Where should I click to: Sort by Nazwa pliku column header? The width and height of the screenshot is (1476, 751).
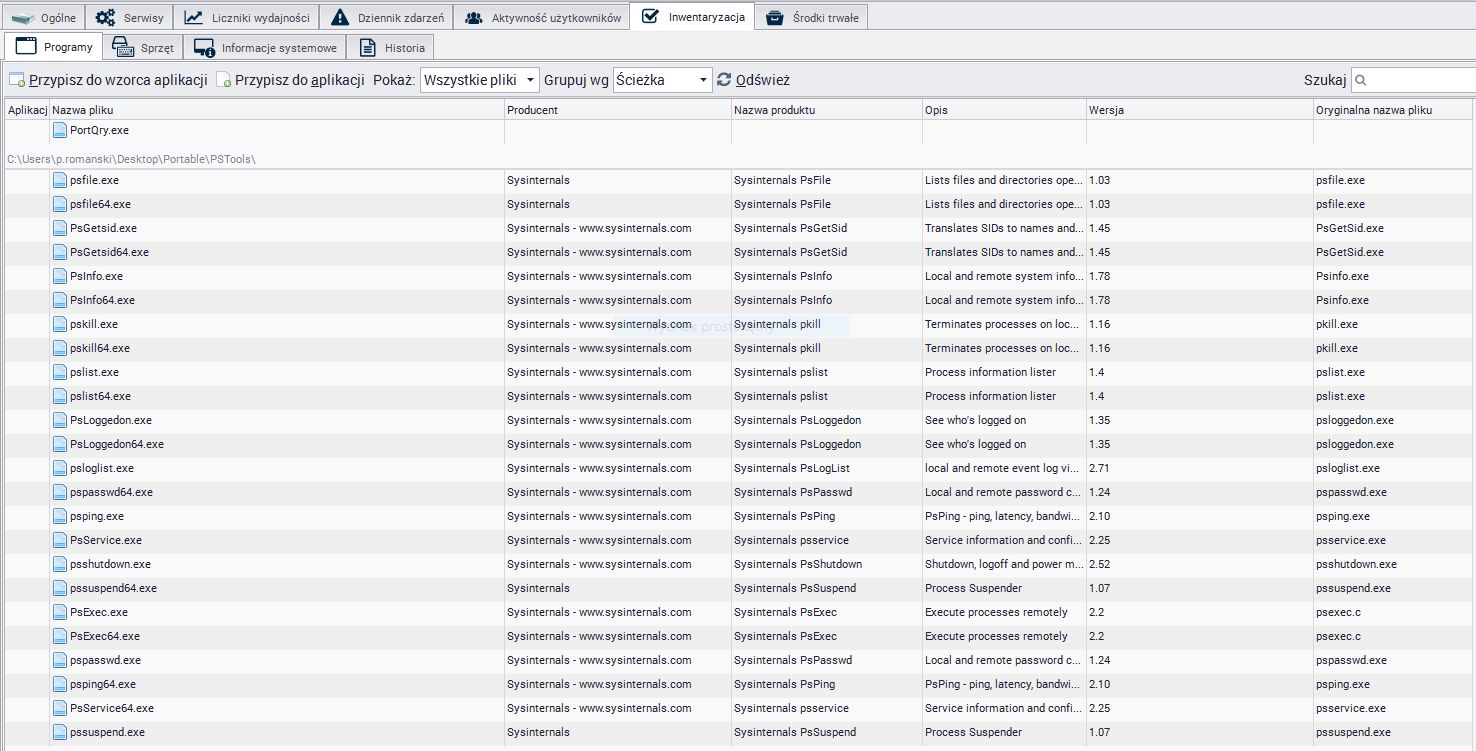[277, 110]
